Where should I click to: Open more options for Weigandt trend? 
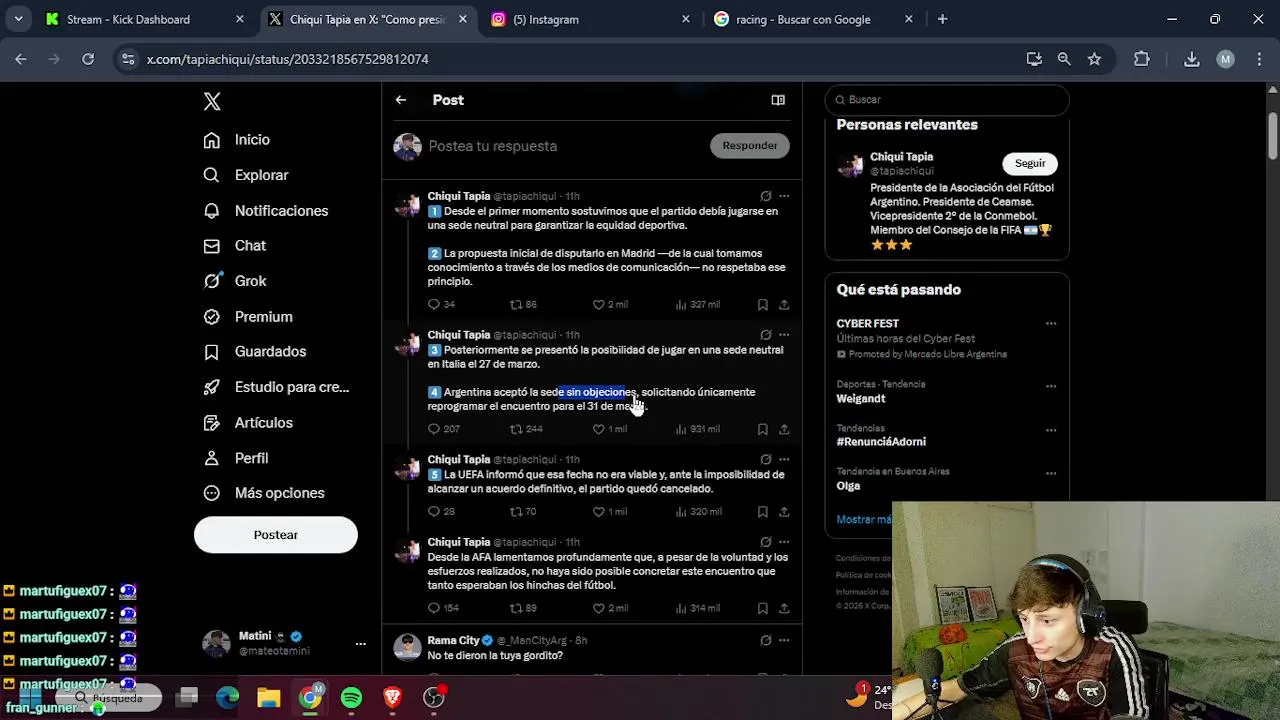[x=1051, y=386]
